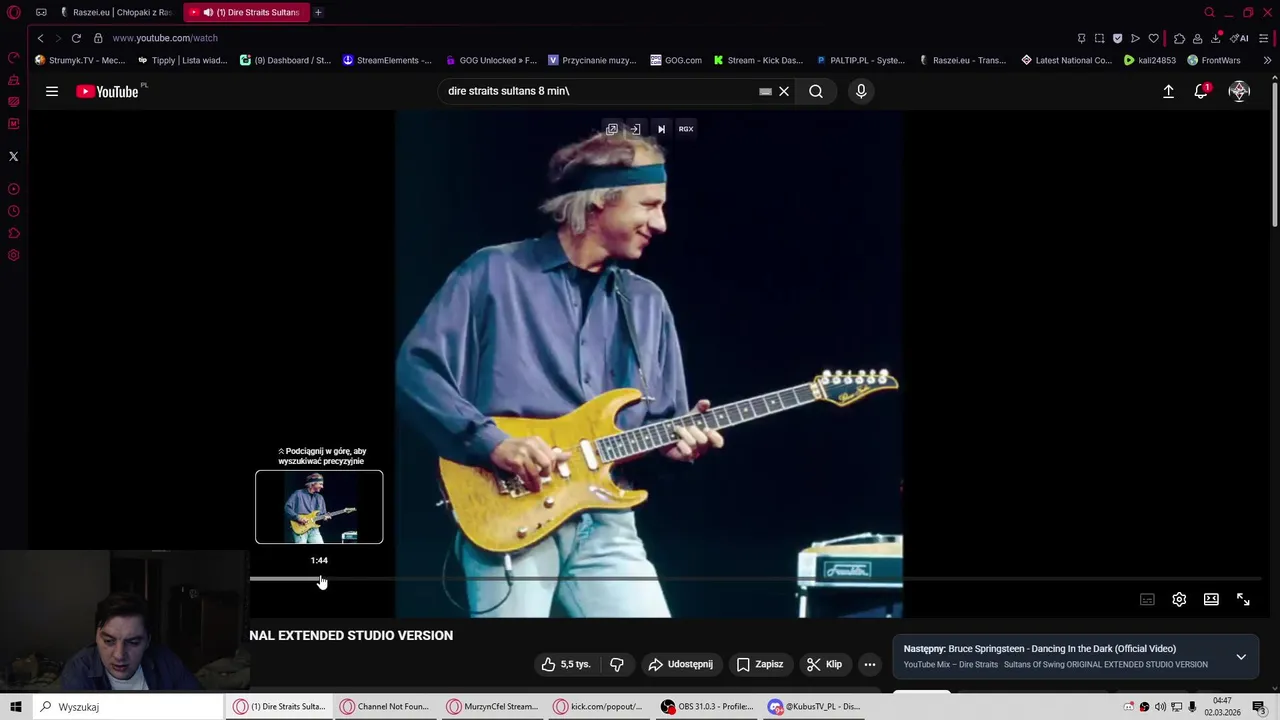1280x720 pixels.
Task: Open the YouTube notifications bell
Action: pyautogui.click(x=1202, y=91)
